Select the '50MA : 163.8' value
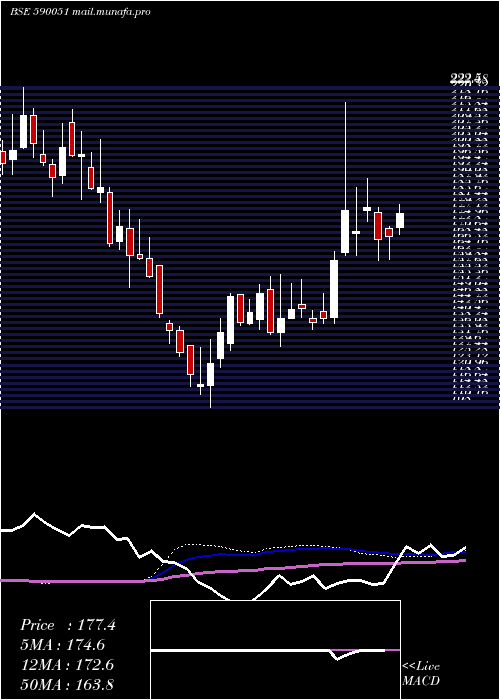 click(x=67, y=684)
